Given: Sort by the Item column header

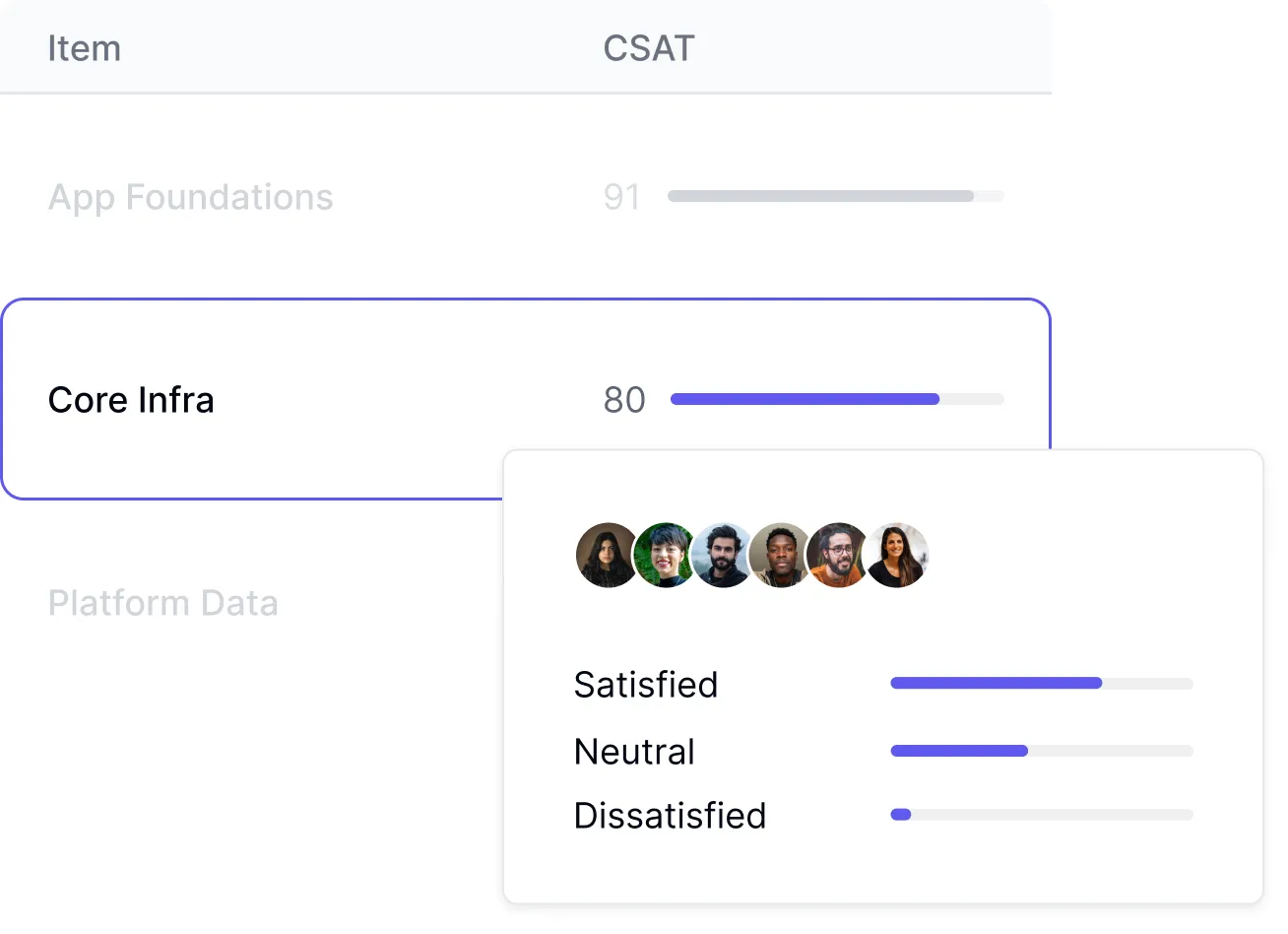Looking at the screenshot, I should click(x=85, y=48).
